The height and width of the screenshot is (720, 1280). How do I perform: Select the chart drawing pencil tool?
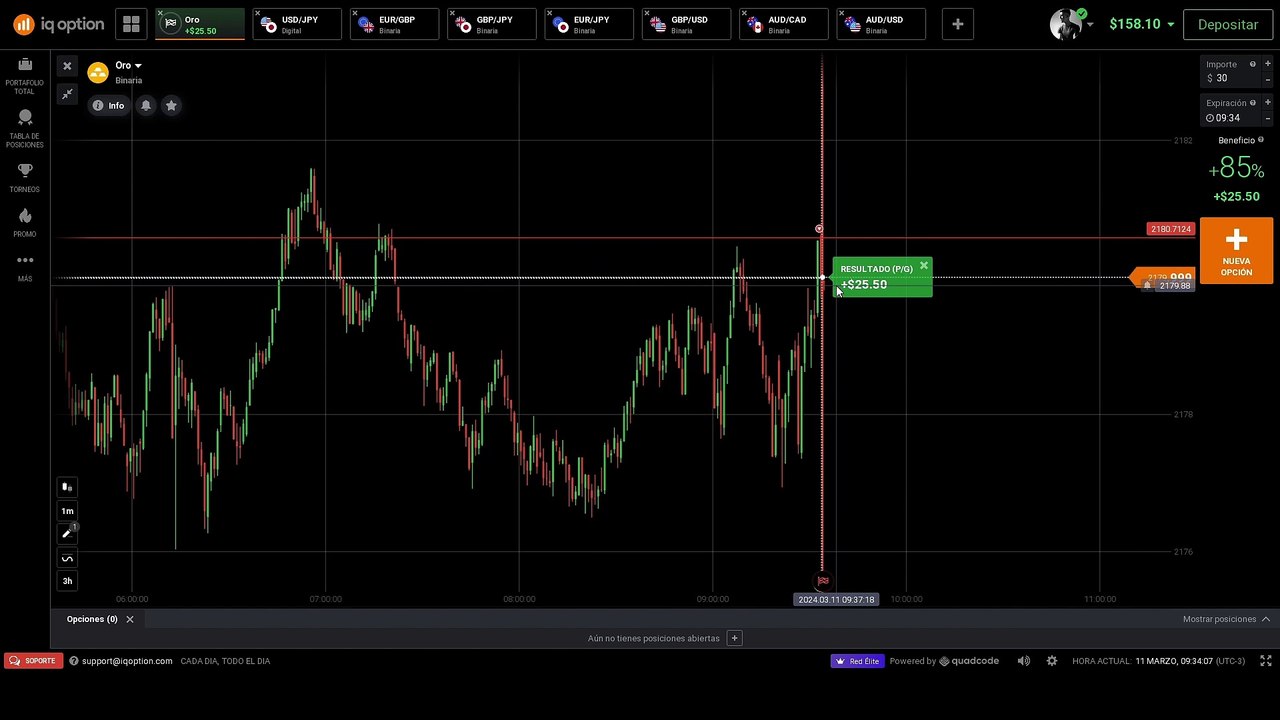click(x=67, y=534)
